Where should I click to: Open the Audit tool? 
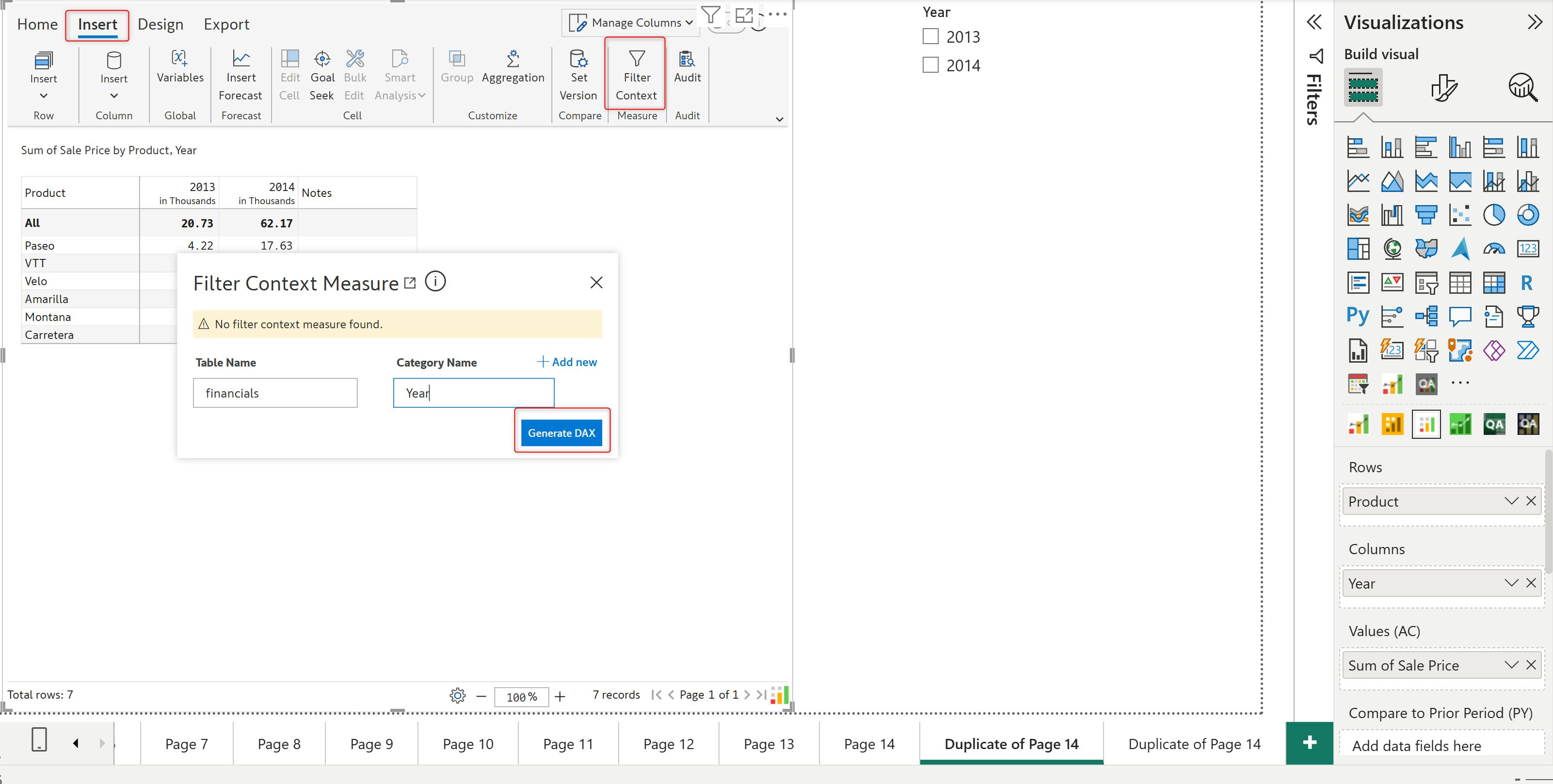(x=687, y=59)
